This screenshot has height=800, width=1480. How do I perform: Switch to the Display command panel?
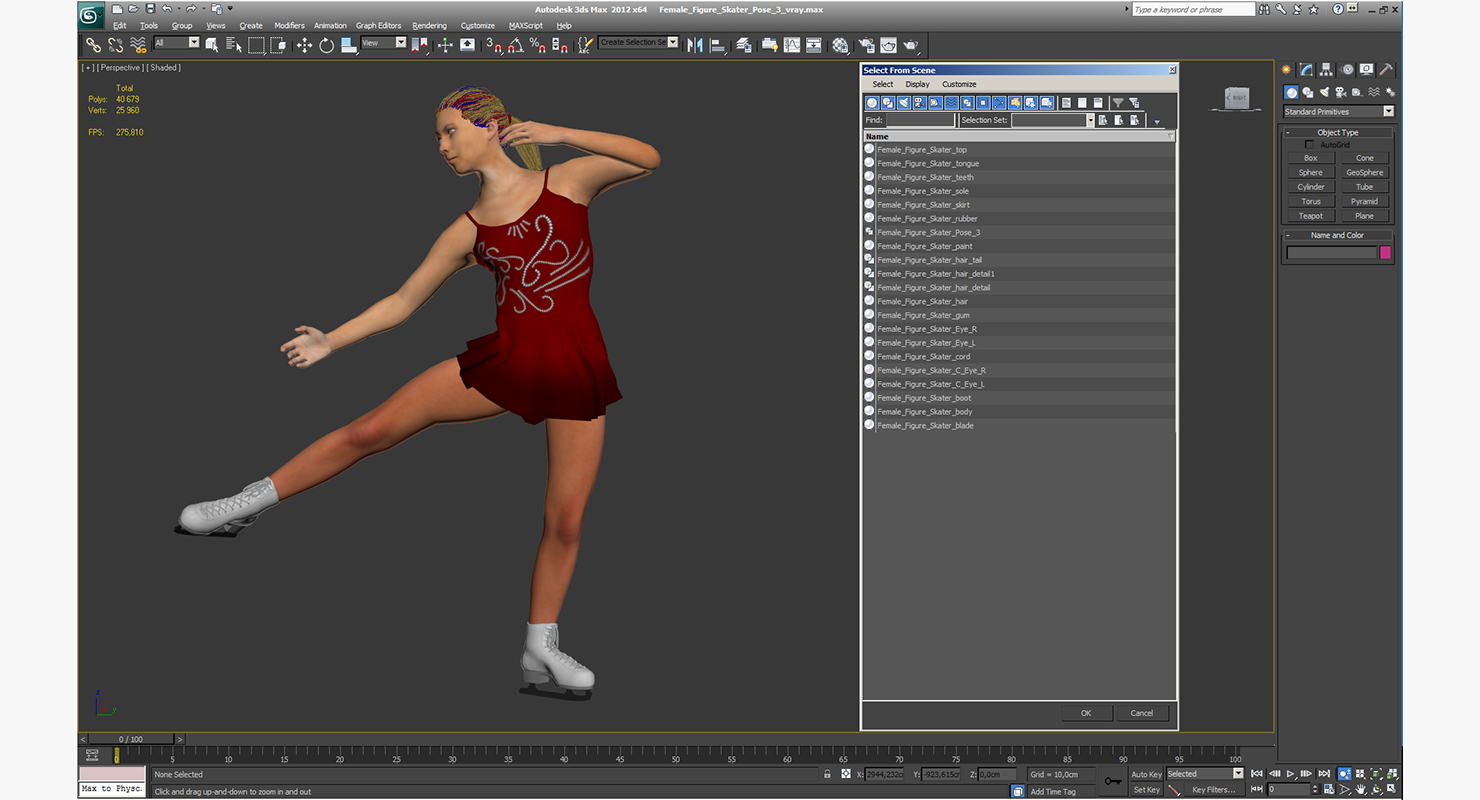click(x=1366, y=70)
